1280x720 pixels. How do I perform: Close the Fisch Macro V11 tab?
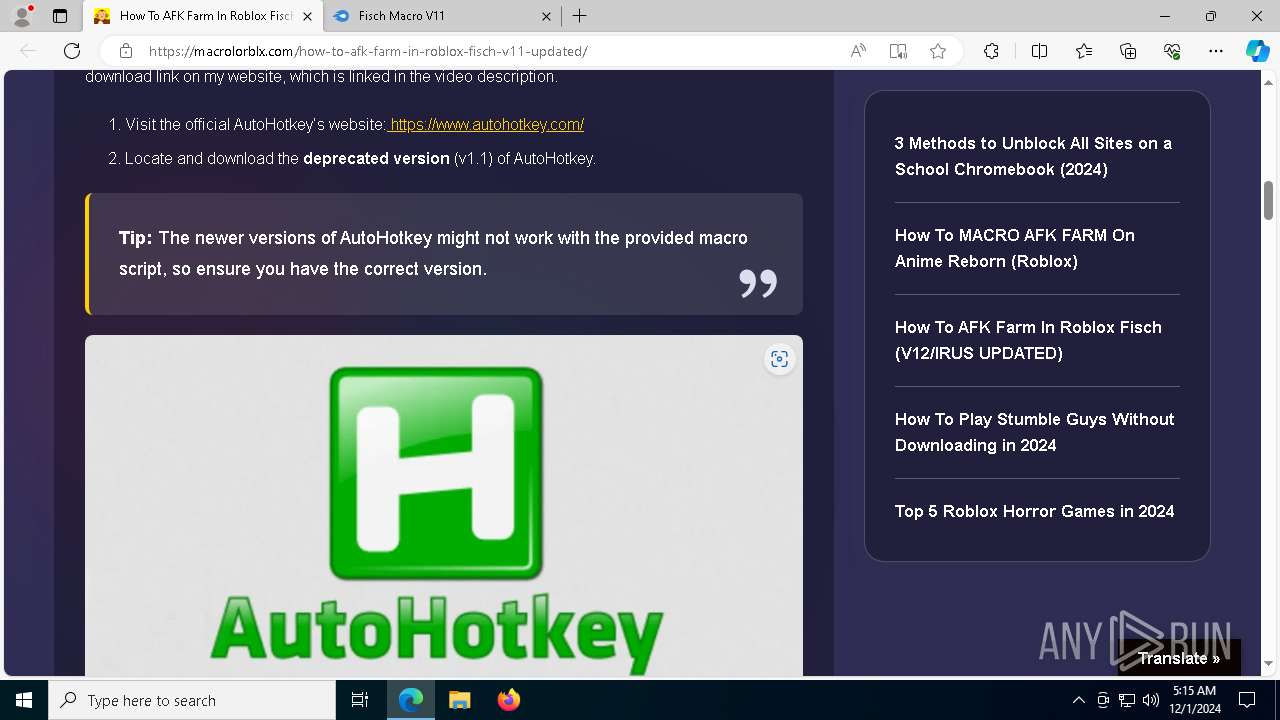546,16
